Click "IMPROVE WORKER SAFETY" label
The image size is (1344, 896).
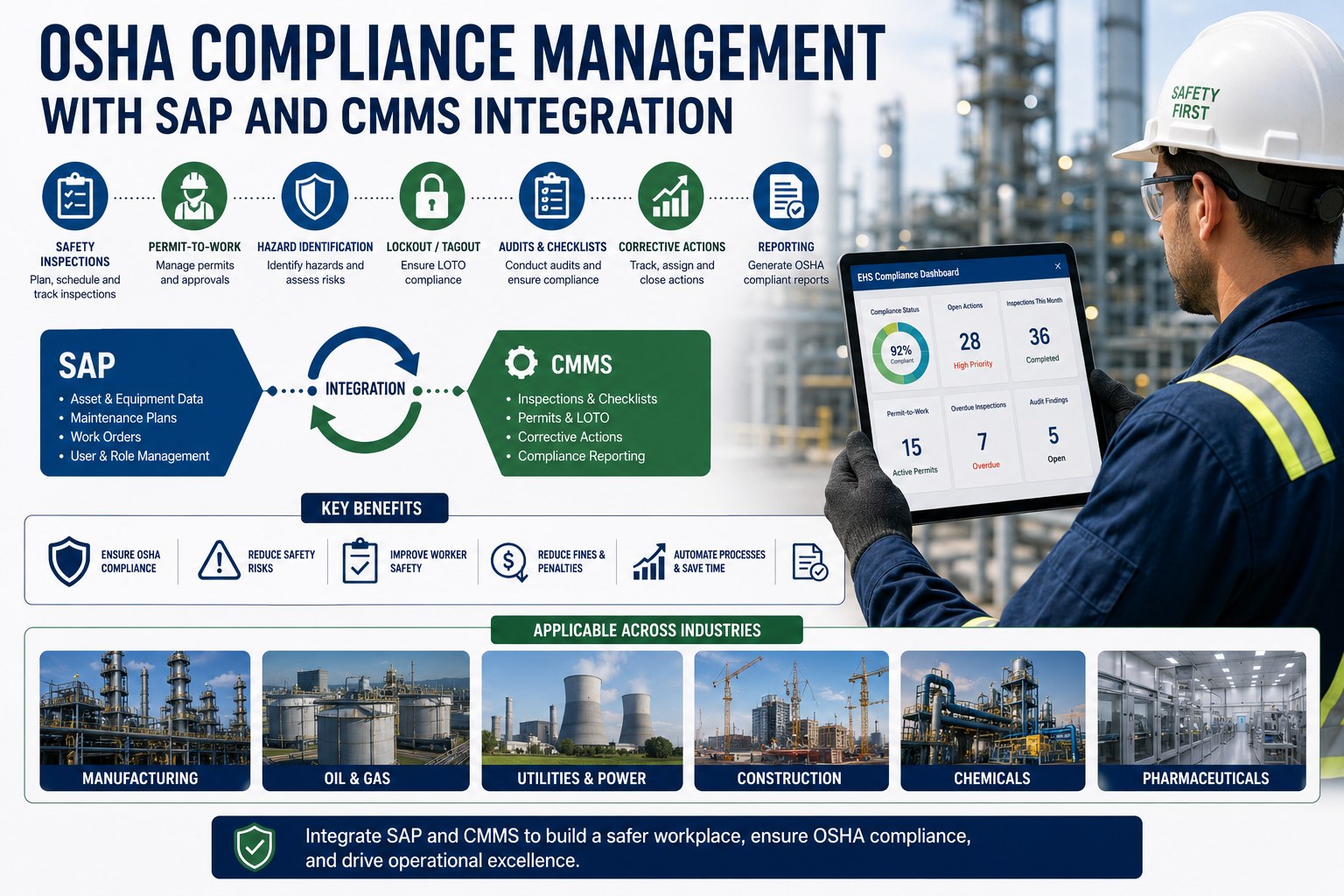coord(428,562)
